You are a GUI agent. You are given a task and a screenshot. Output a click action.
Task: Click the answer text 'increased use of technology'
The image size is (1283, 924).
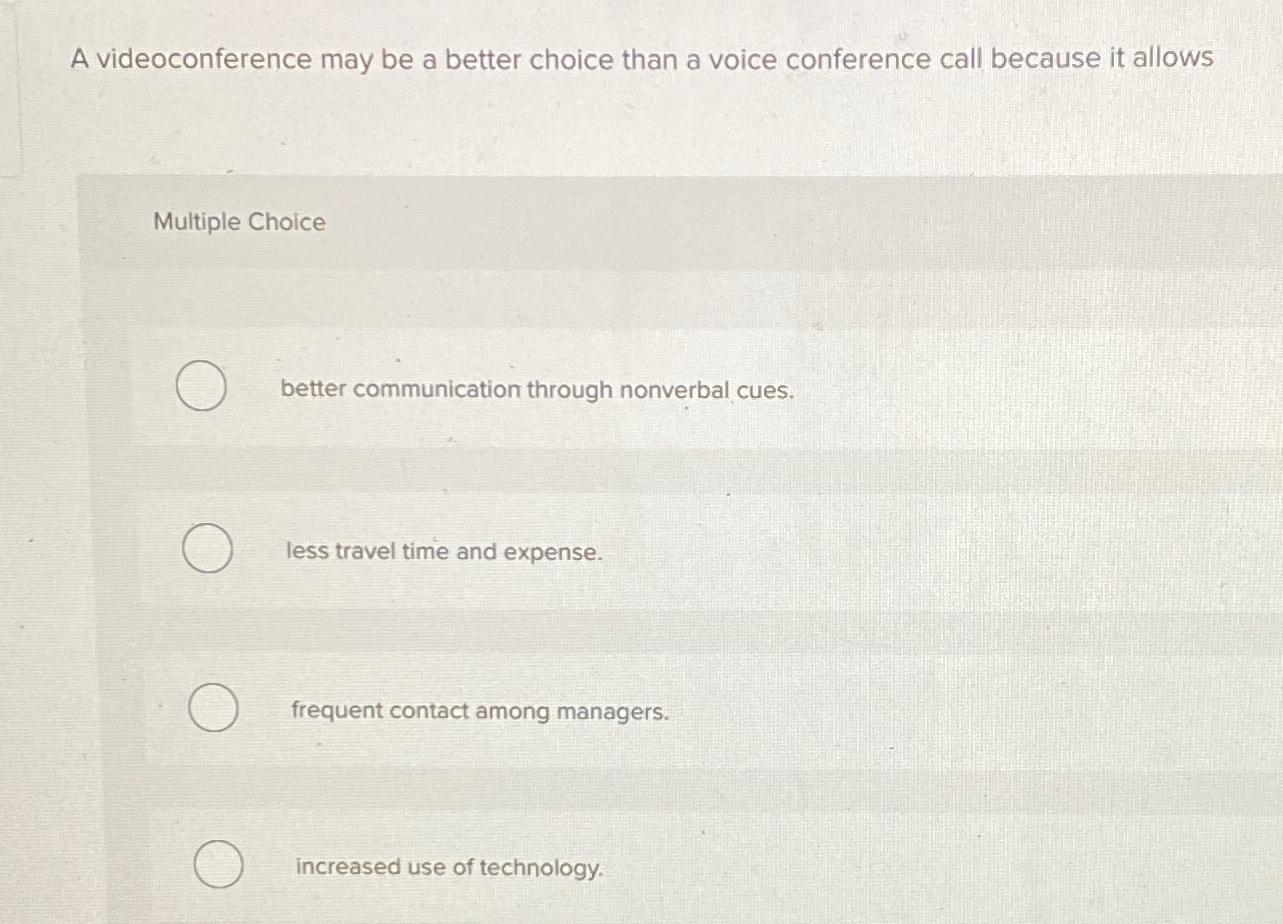tap(448, 868)
